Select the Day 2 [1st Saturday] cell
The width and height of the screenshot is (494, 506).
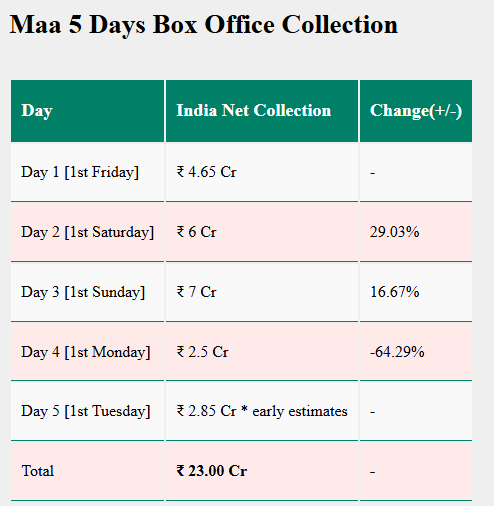pos(87,232)
